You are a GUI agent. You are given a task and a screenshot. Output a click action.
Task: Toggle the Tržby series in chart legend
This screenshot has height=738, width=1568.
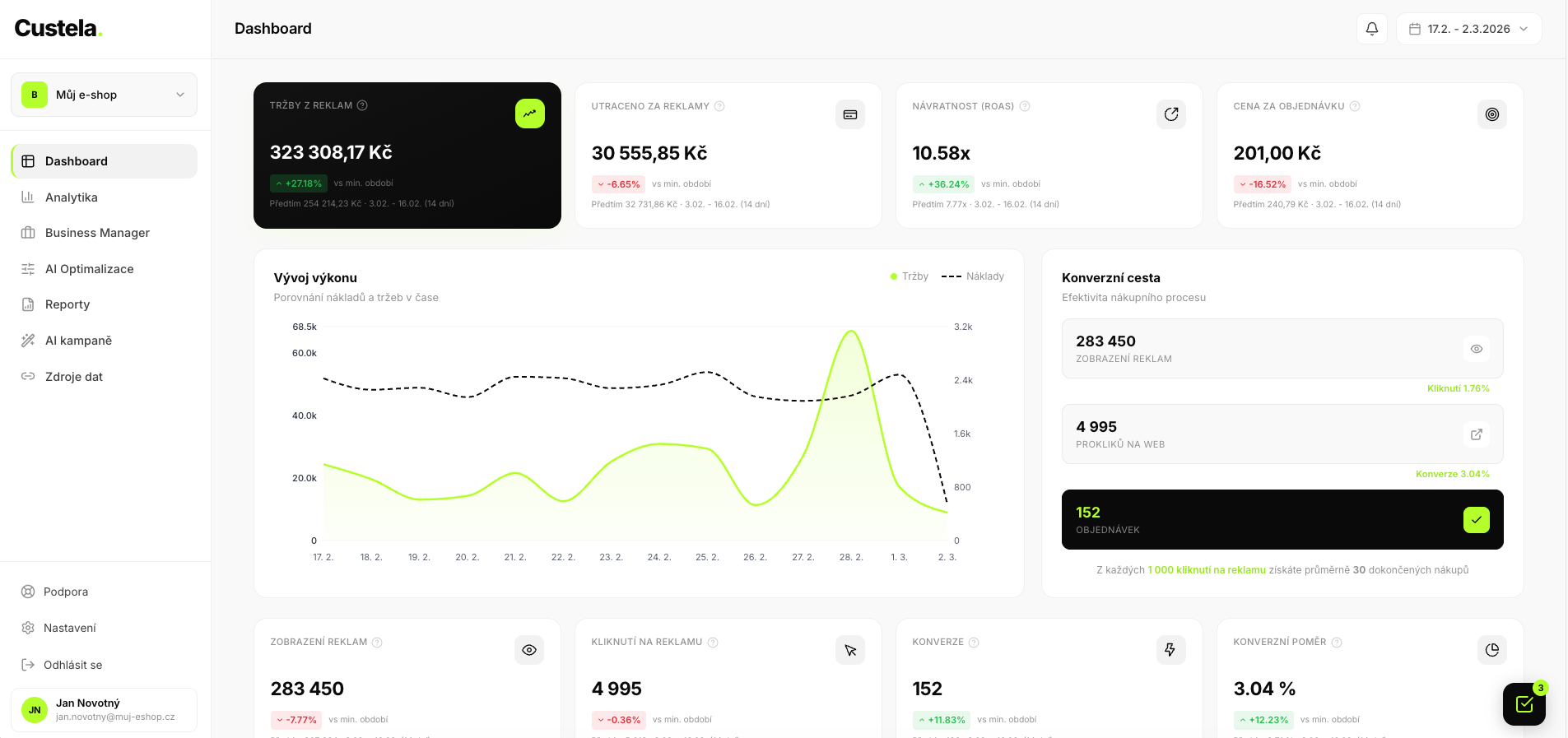click(909, 276)
